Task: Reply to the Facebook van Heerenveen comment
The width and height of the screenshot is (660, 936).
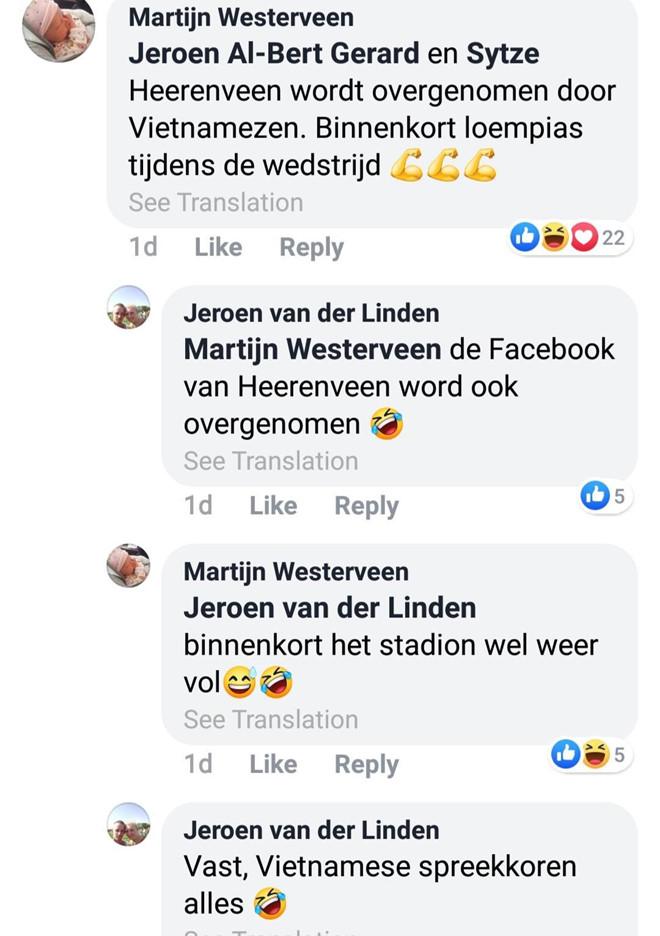Action: pos(366,506)
